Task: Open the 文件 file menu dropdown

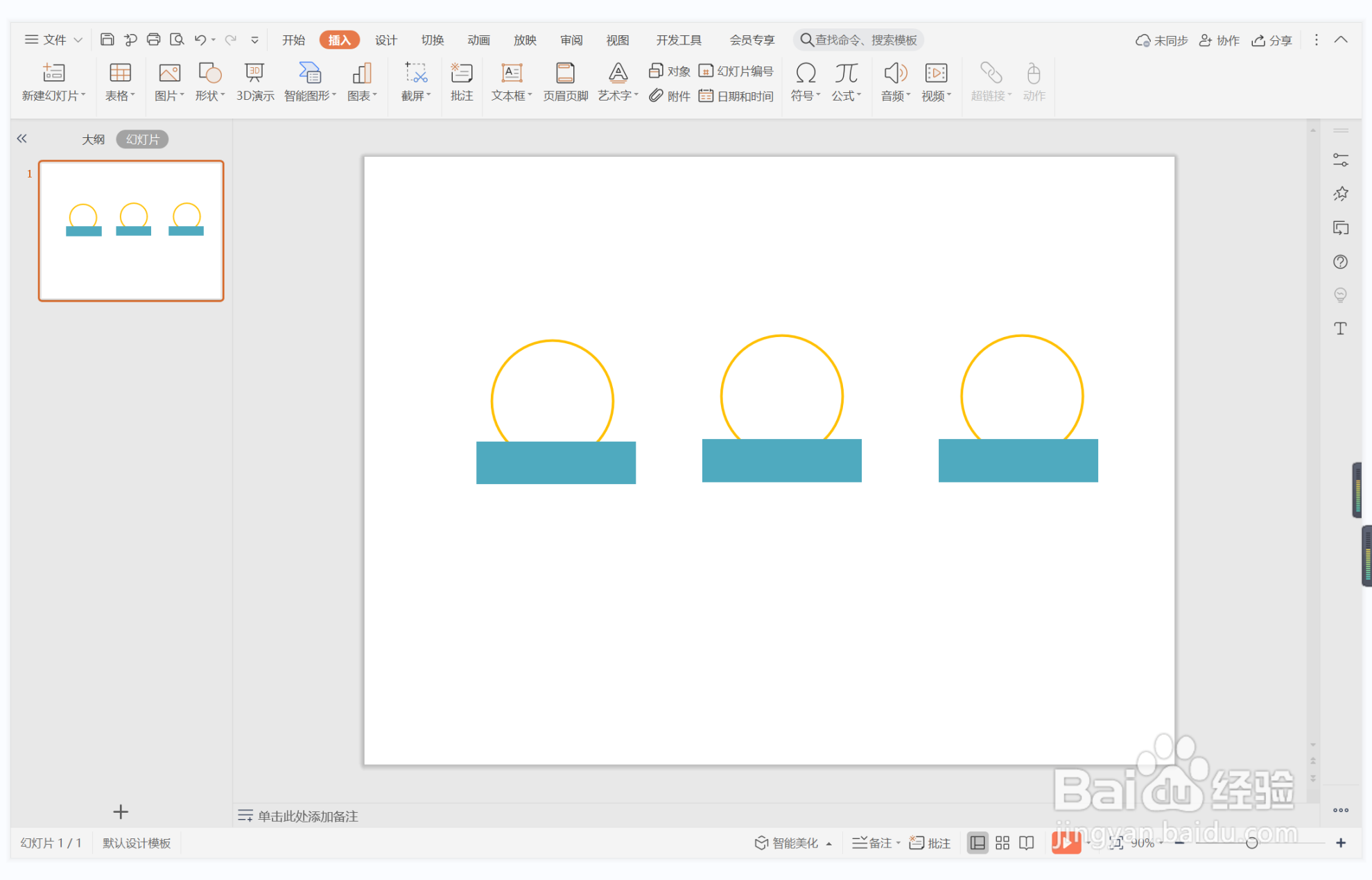Action: [54, 40]
